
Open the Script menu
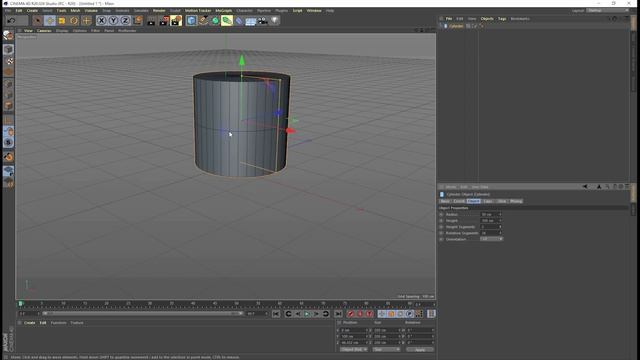coord(298,11)
